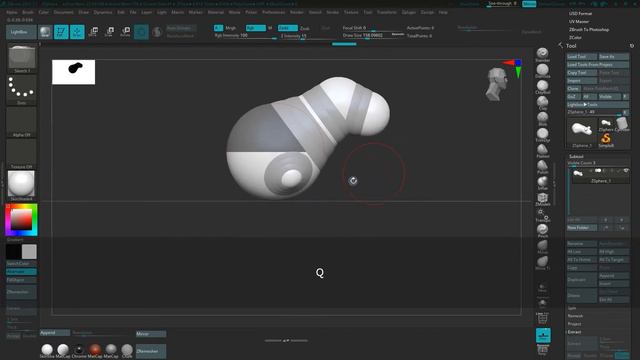This screenshot has width=640, height=360.
Task: Toggle the Alternate button under SwitchColor
Action: click(x=21, y=272)
